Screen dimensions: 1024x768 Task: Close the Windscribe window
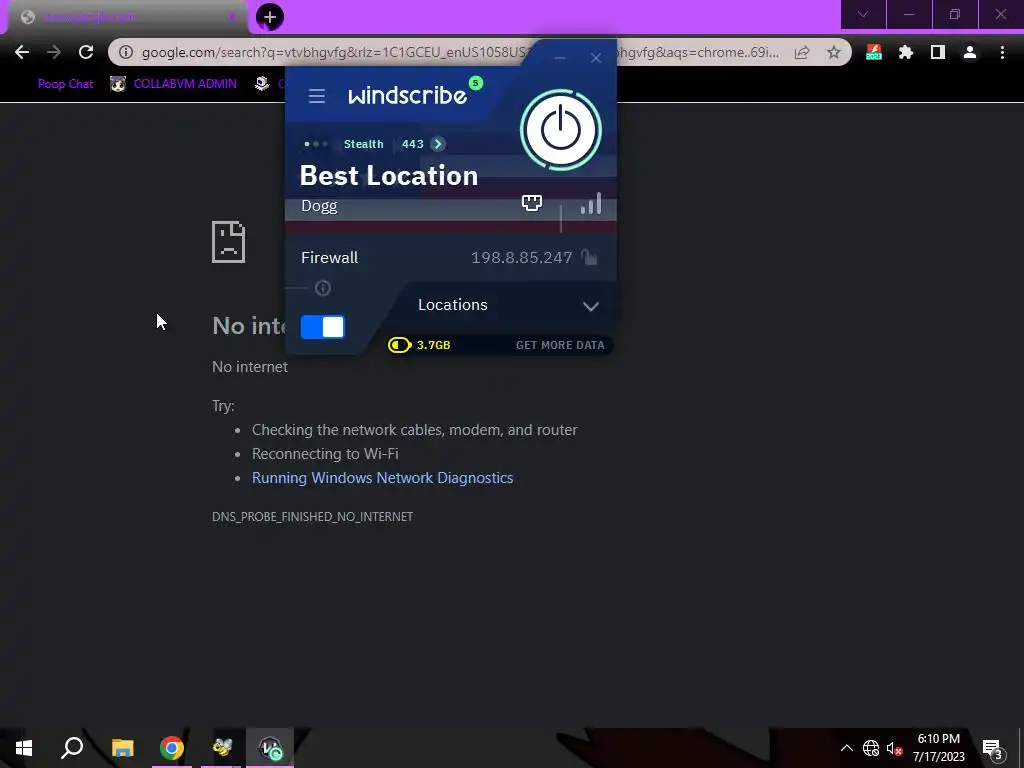tap(596, 58)
